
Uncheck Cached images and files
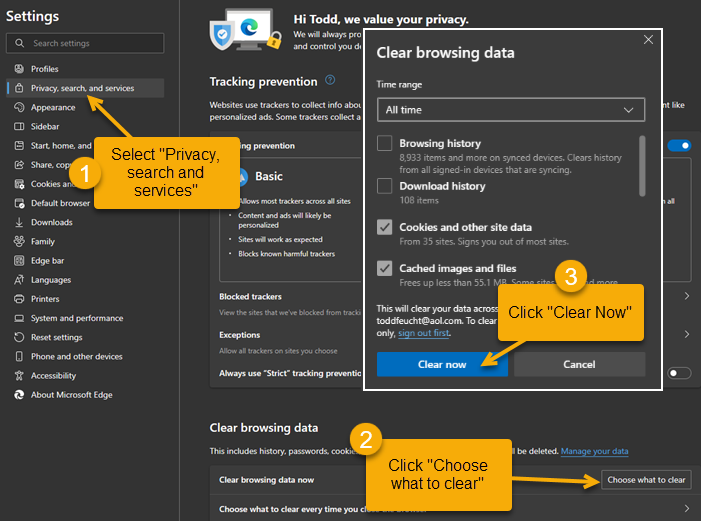pos(384,268)
